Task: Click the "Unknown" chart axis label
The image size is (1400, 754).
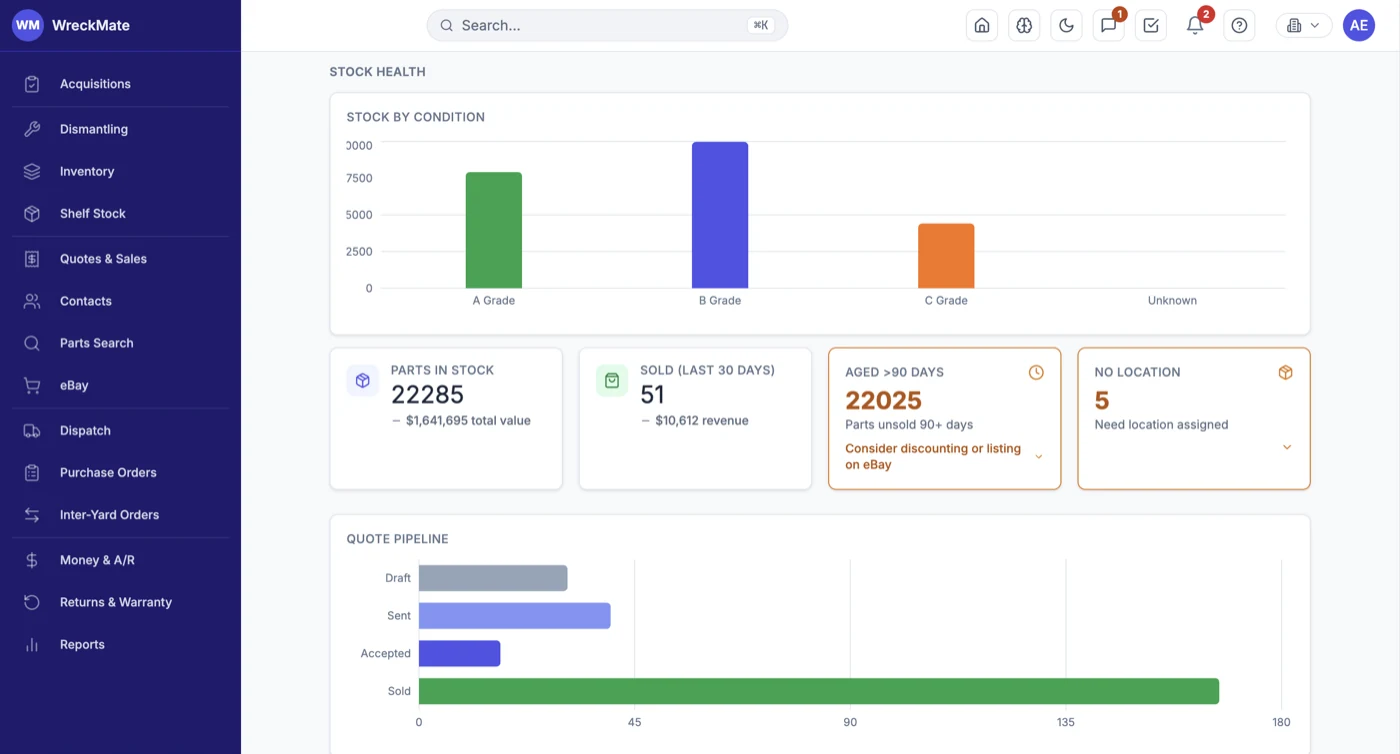Action: pyautogui.click(x=1172, y=300)
